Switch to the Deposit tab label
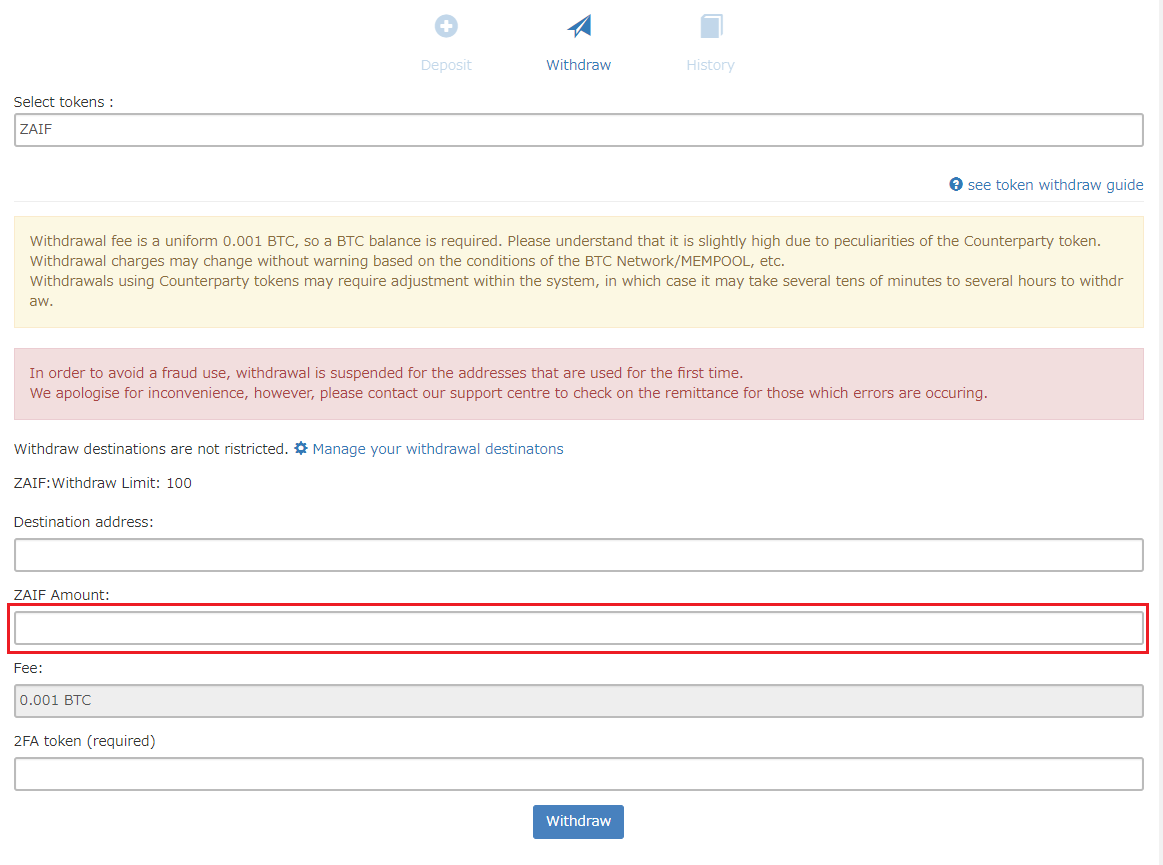The image size is (1163, 865). (446, 65)
